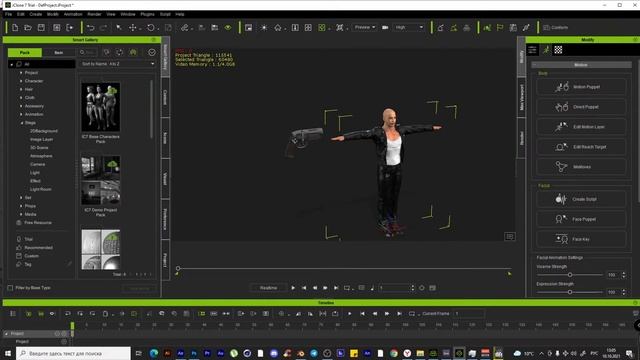Select the iC7 Demo Project Pack thumbnail

click(100, 180)
